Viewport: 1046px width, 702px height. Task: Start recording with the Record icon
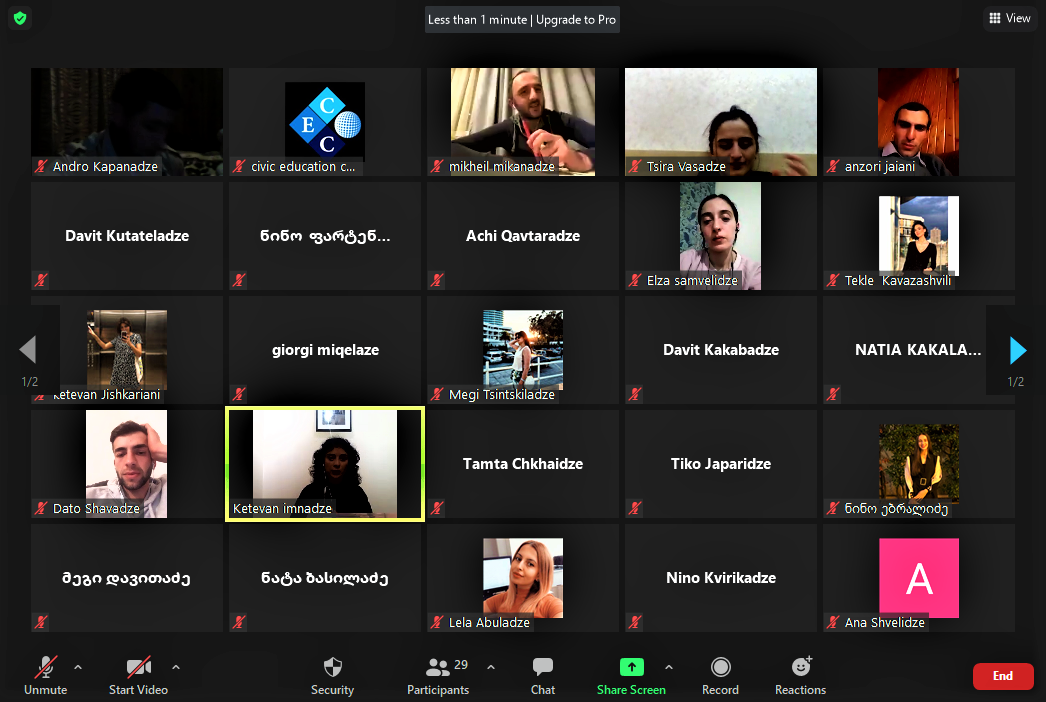pyautogui.click(x=720, y=668)
